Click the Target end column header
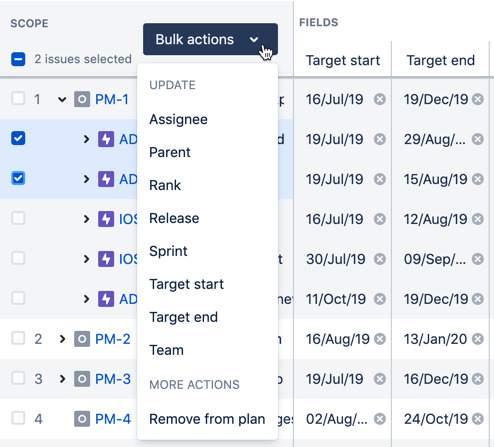Screen dimensions: 494x447 click(x=441, y=61)
